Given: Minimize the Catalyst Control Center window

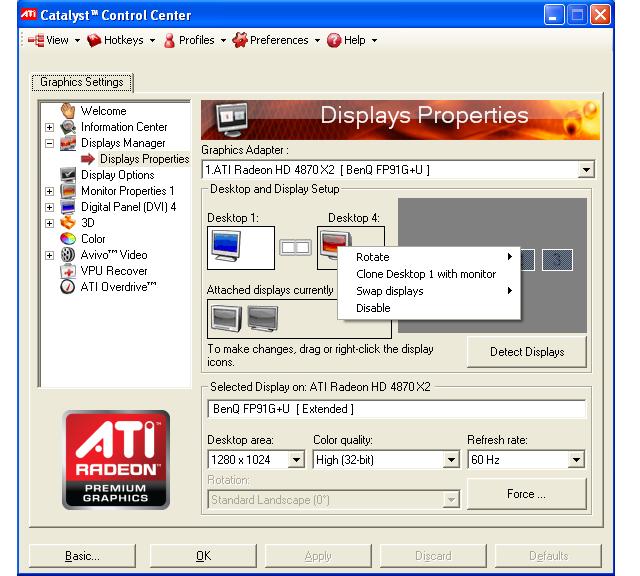Looking at the screenshot, I should click(554, 15).
